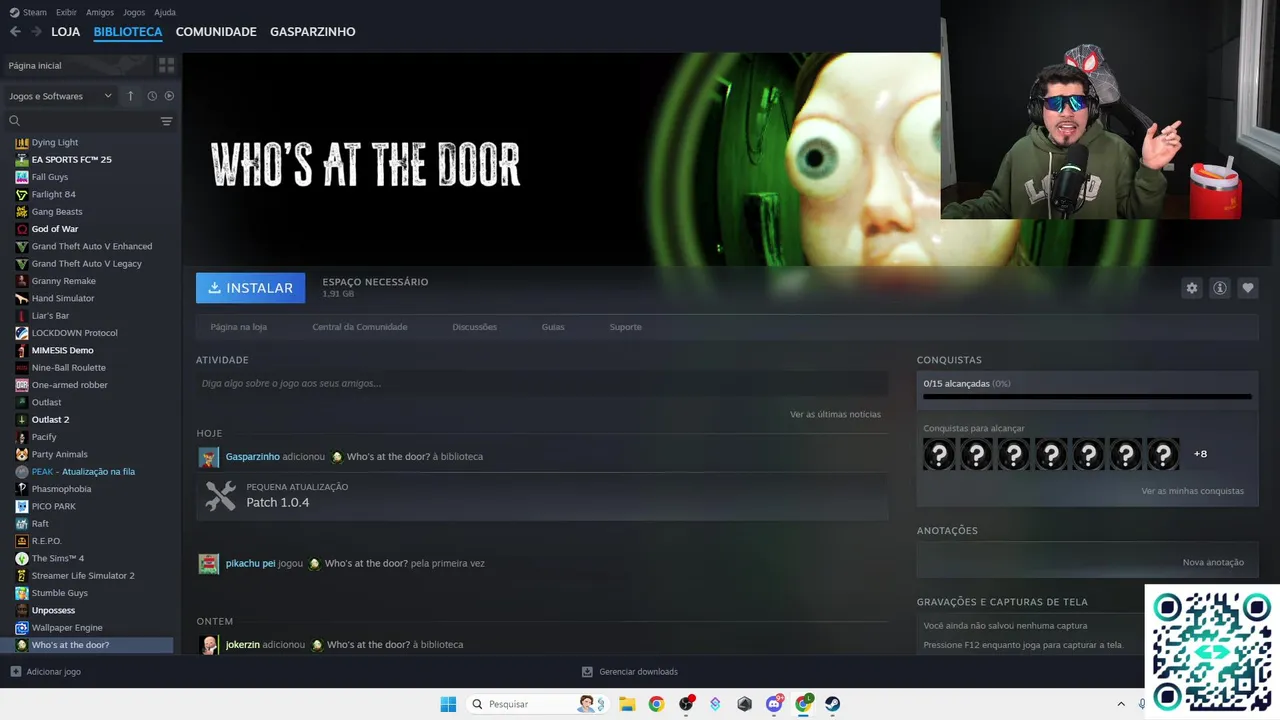Viewport: 1280px width, 720px height.
Task: Expand the Jogos e Softwares dropdown
Action: click(60, 96)
